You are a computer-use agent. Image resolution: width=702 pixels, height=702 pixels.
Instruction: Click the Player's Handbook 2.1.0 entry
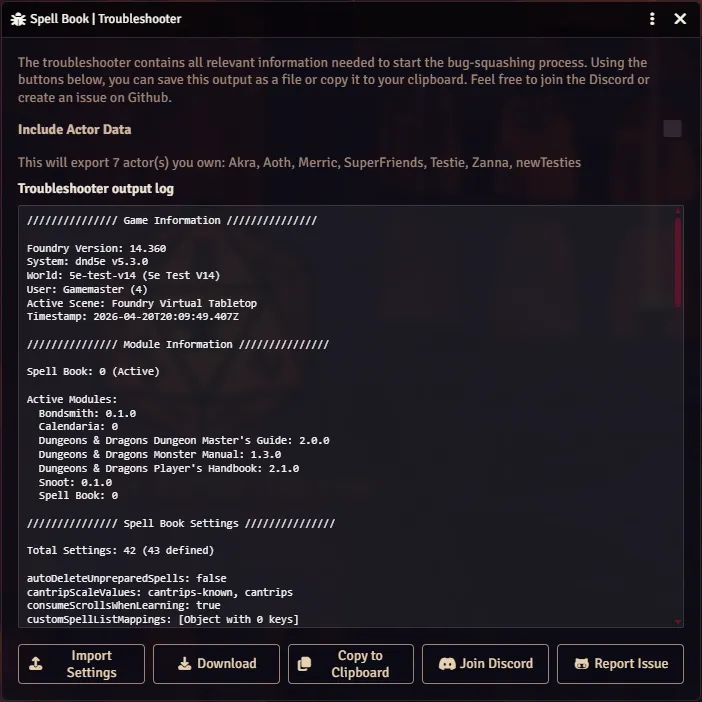(x=169, y=468)
